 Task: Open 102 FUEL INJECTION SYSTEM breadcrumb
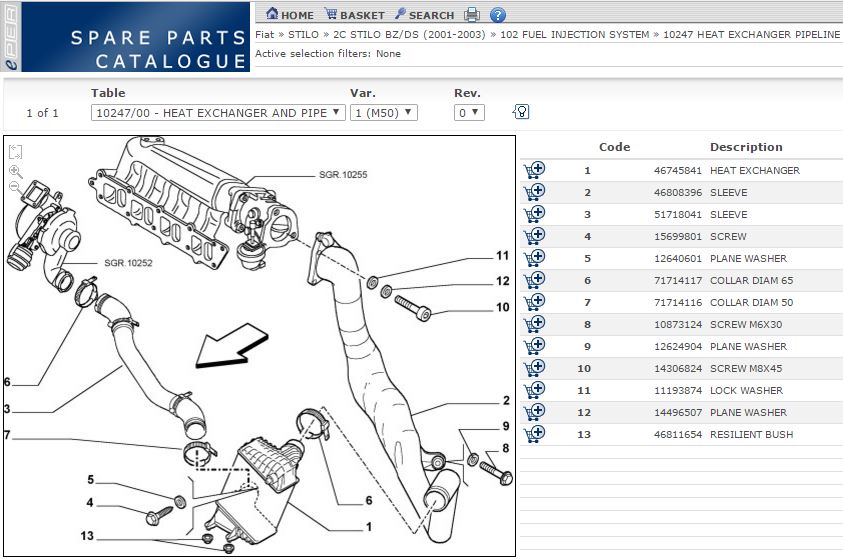pyautogui.click(x=575, y=34)
